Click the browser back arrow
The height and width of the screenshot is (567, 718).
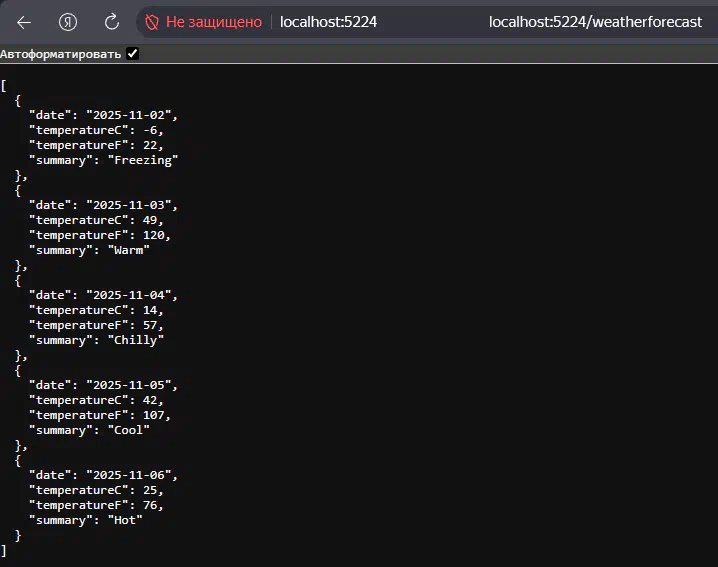coord(24,21)
